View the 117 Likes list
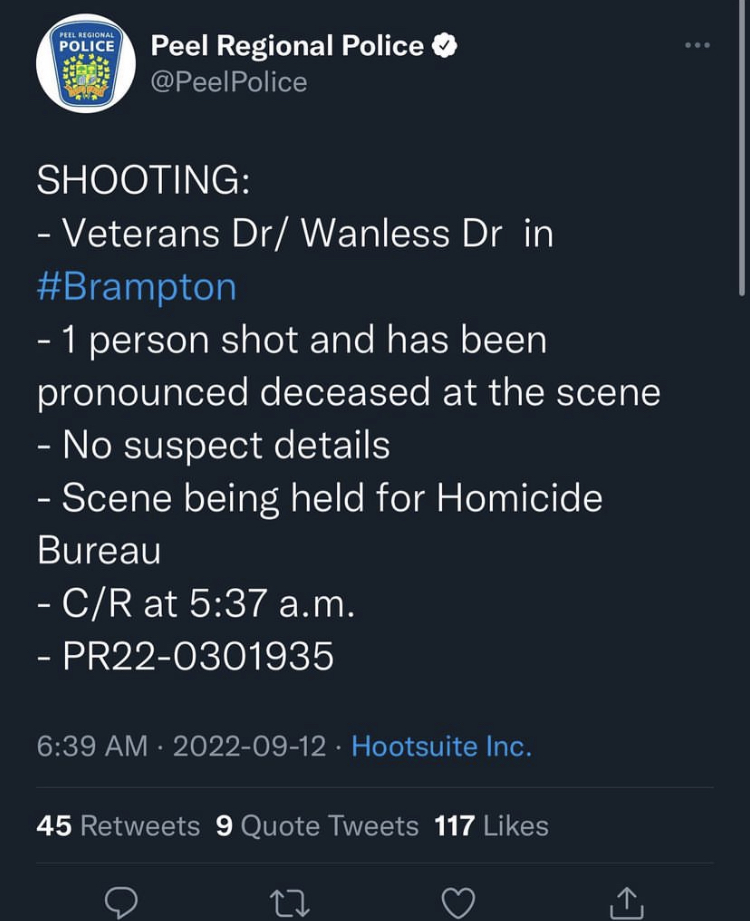750x921 pixels. tap(492, 825)
